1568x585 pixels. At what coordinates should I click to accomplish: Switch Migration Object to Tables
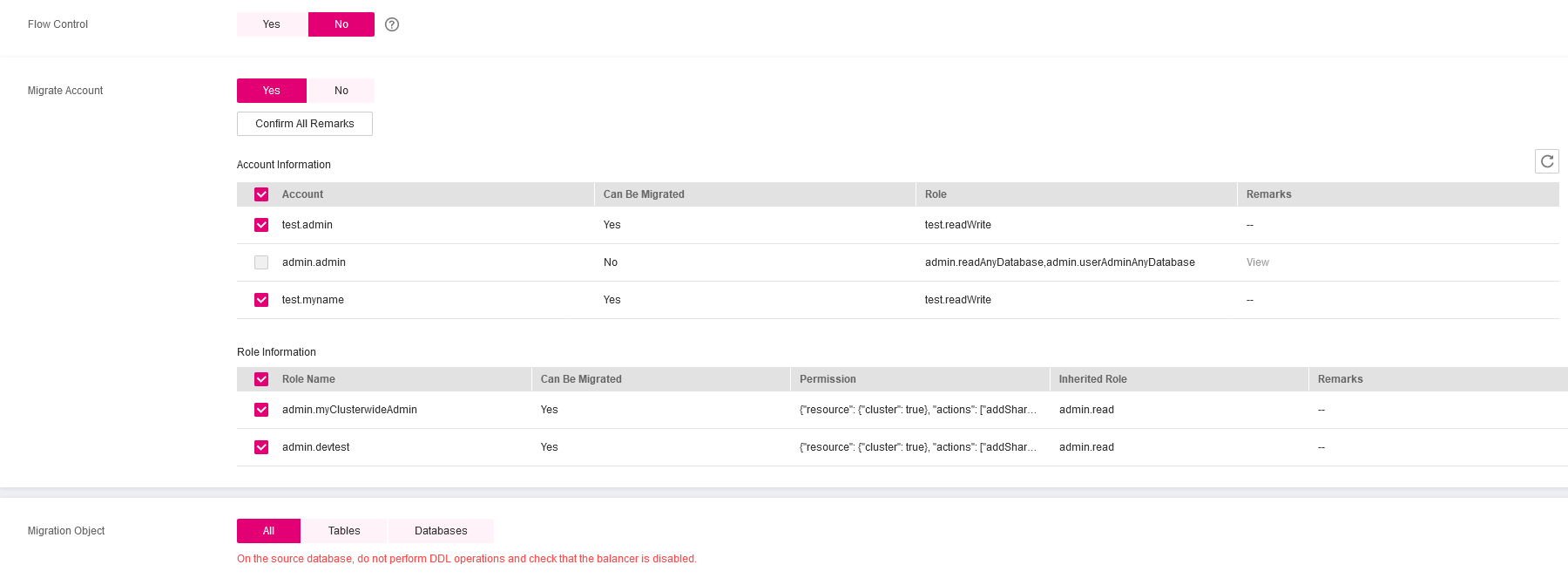click(344, 531)
